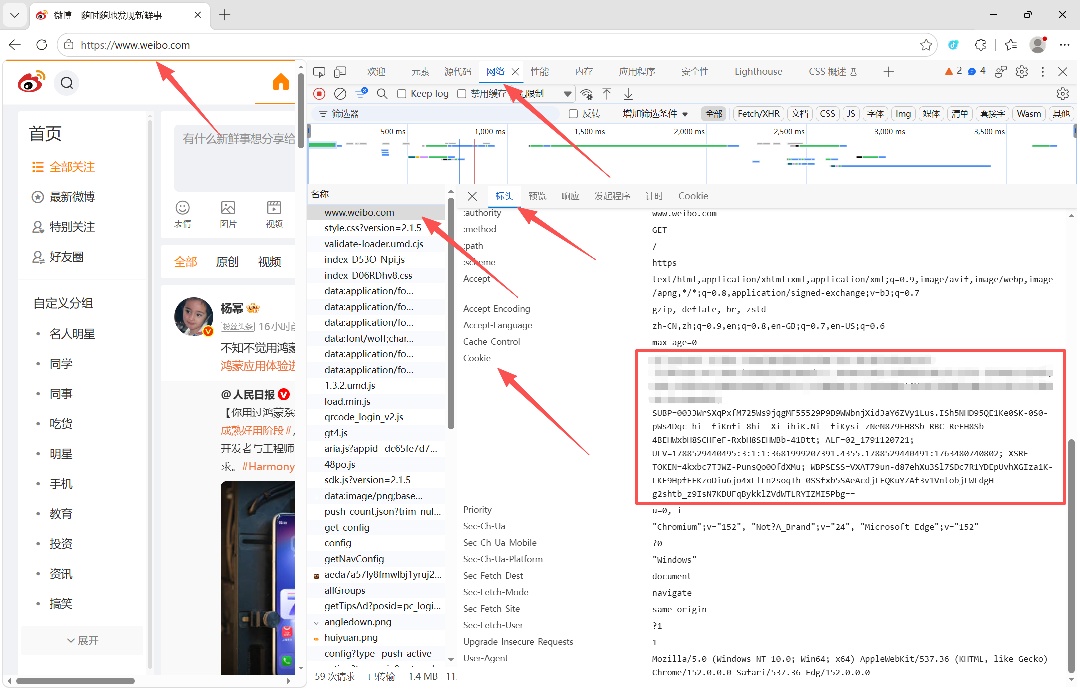Select the Fetch/XHR filter chip

coord(758,114)
